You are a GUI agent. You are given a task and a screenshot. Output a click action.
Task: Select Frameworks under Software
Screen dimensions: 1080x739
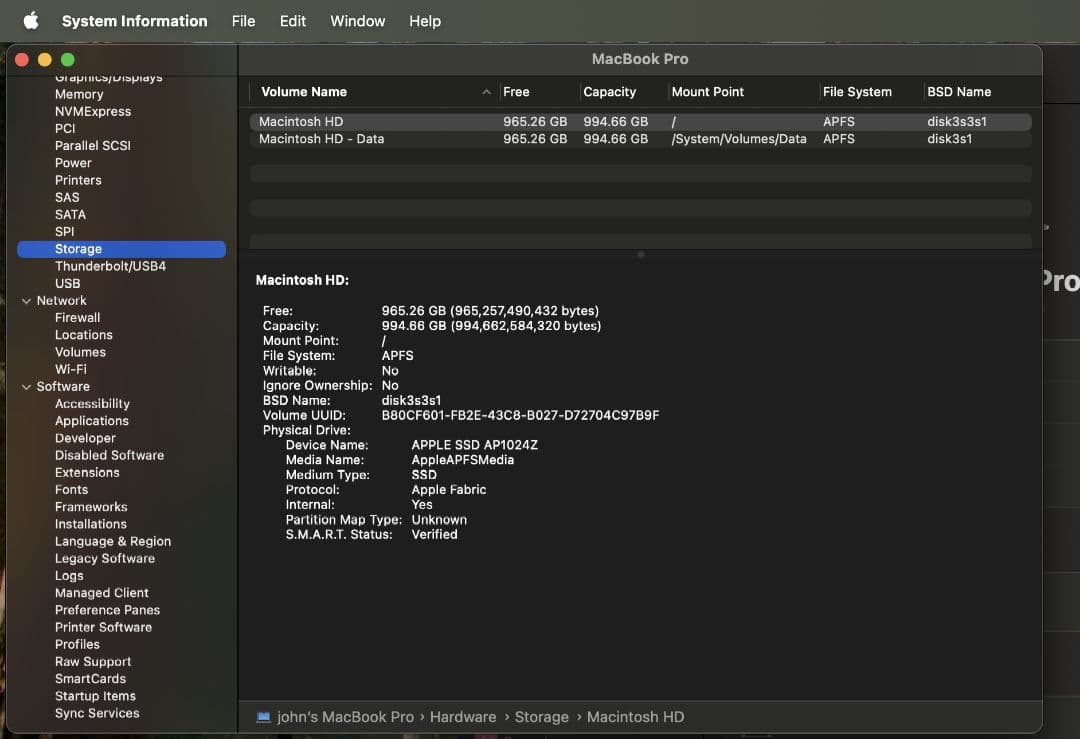pyautogui.click(x=92, y=507)
